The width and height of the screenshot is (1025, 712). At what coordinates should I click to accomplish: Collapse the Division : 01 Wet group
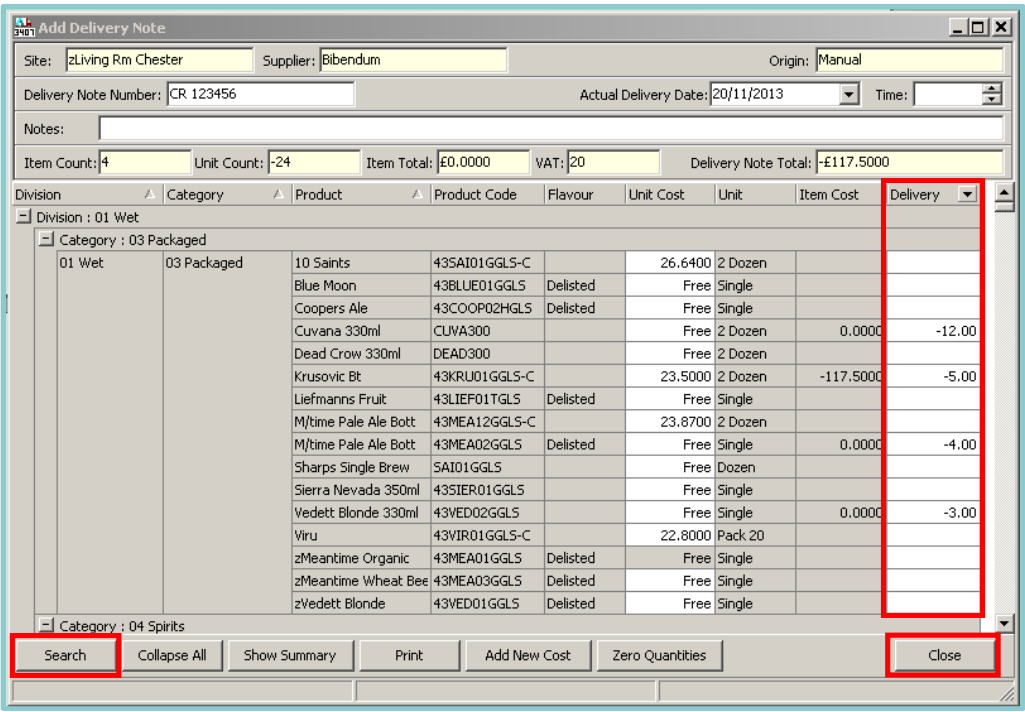(x=24, y=217)
